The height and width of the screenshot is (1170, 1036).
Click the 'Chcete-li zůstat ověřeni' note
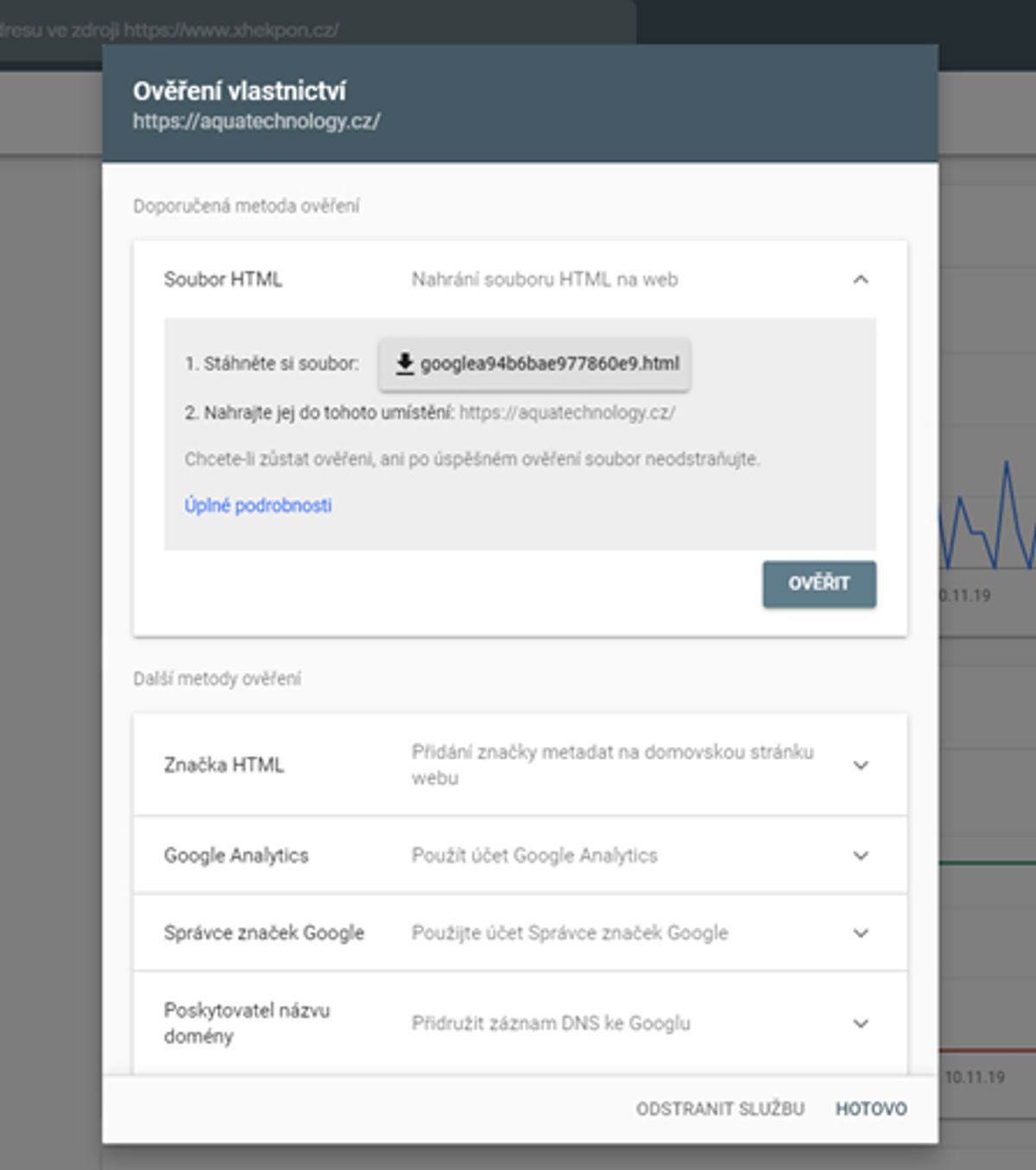click(x=471, y=459)
